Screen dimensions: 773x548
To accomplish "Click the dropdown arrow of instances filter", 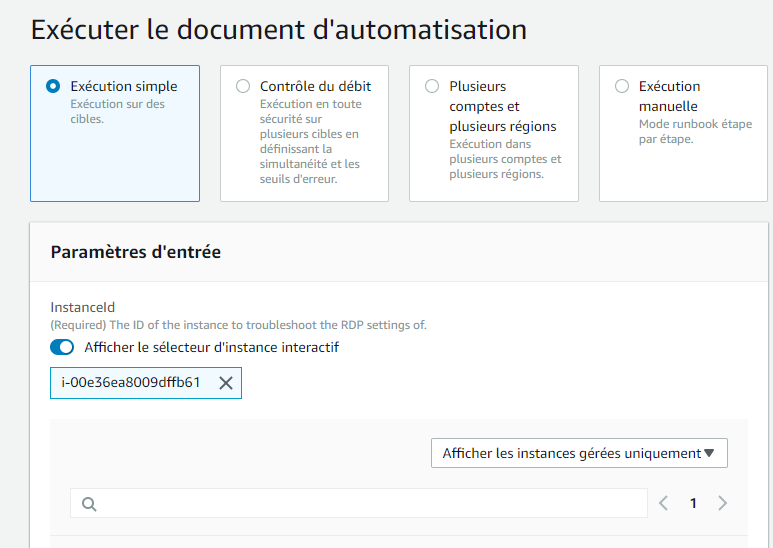I will coord(709,453).
